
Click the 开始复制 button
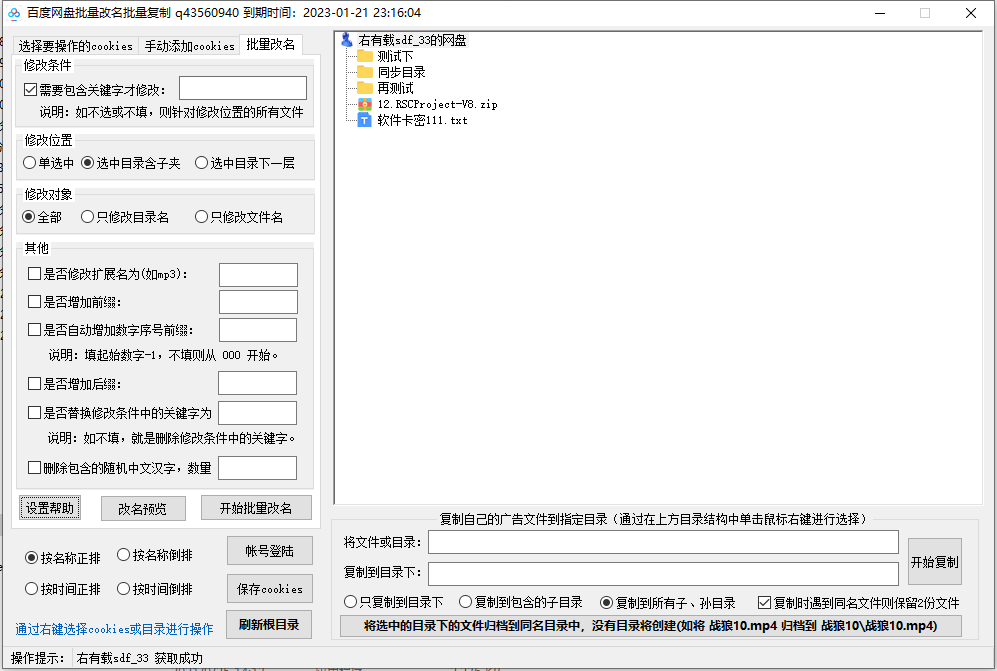coord(935,562)
